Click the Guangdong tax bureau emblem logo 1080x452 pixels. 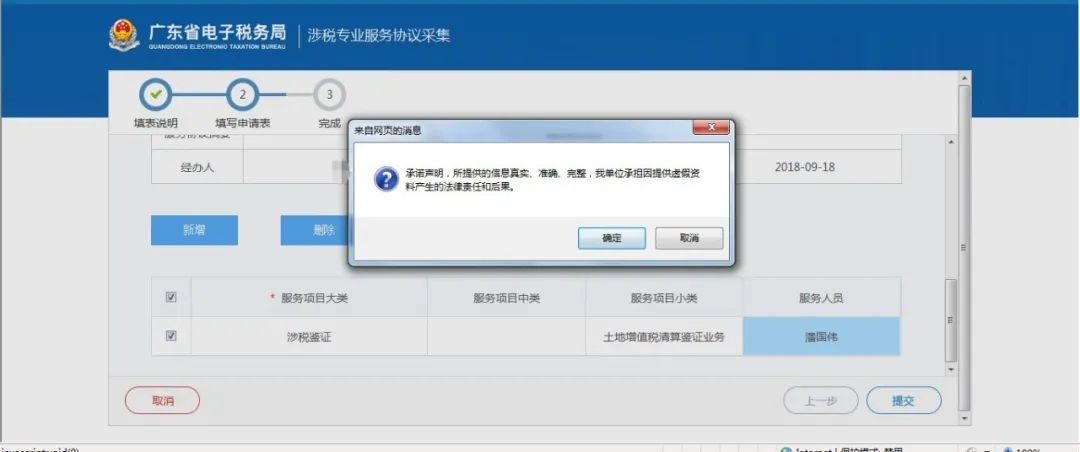click(x=124, y=34)
